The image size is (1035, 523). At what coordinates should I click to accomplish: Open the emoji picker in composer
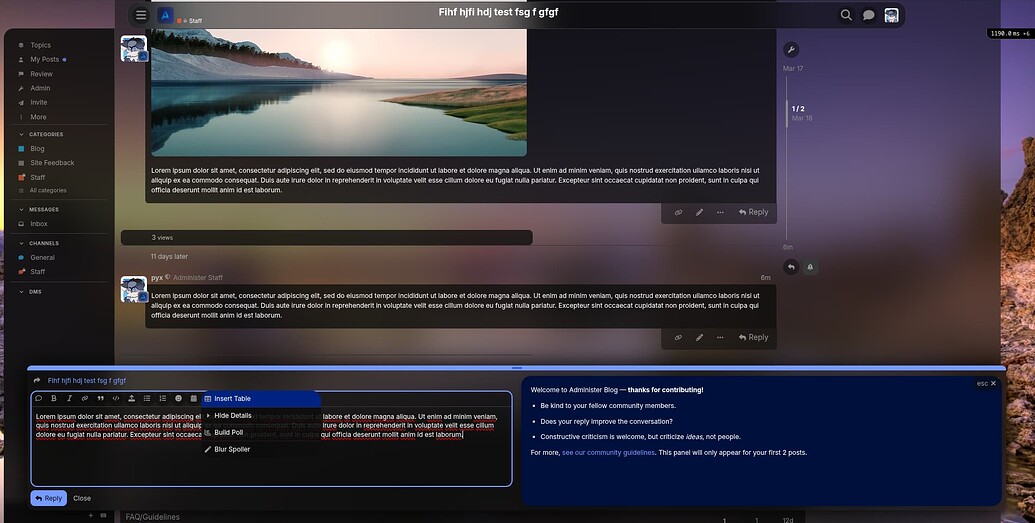[x=178, y=398]
